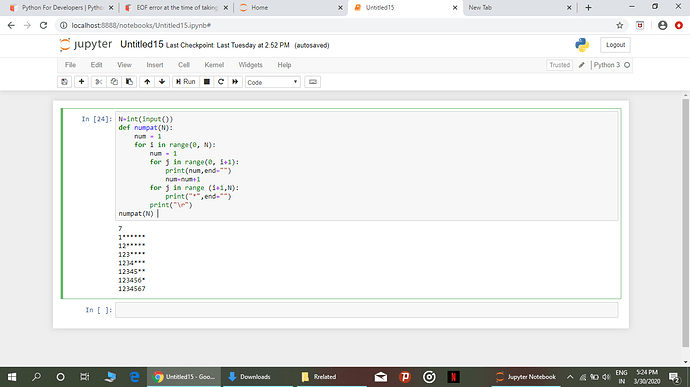Bookmark this page with star icon
The image size is (690, 387).
pos(620,26)
